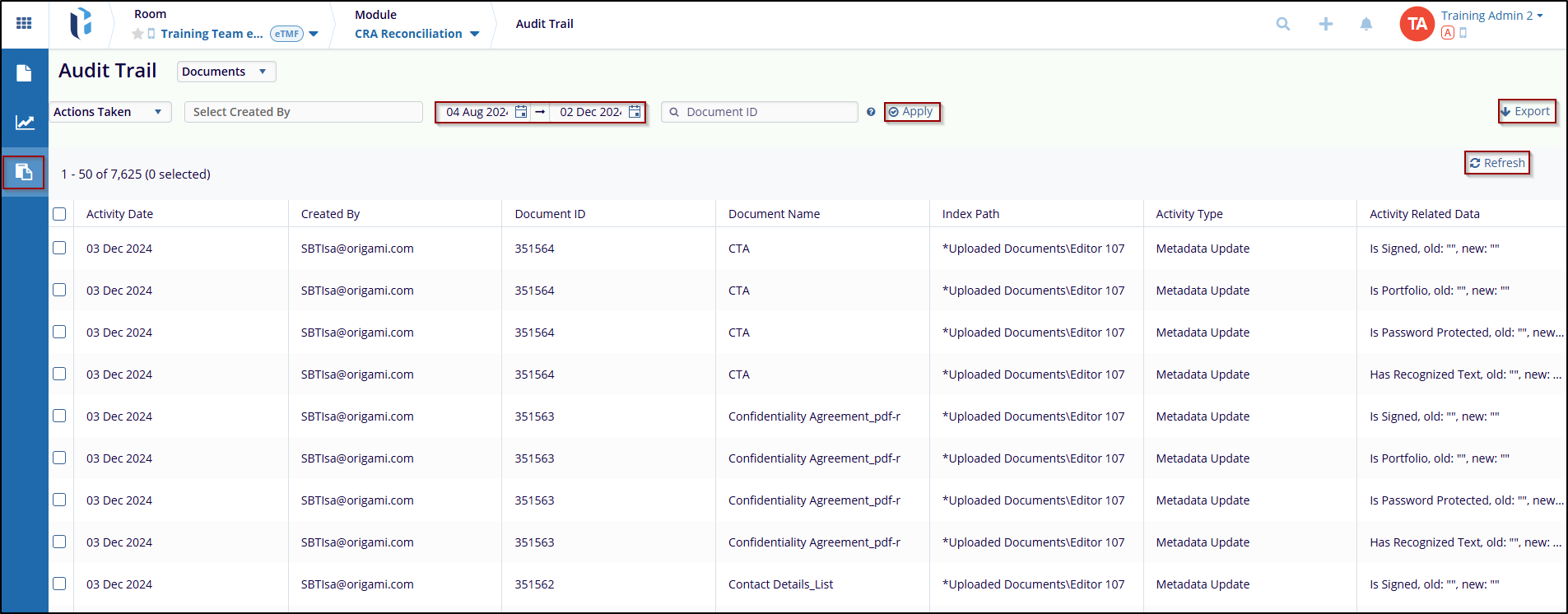
Task: Click the search magnifier icon in header
Action: point(1282,24)
